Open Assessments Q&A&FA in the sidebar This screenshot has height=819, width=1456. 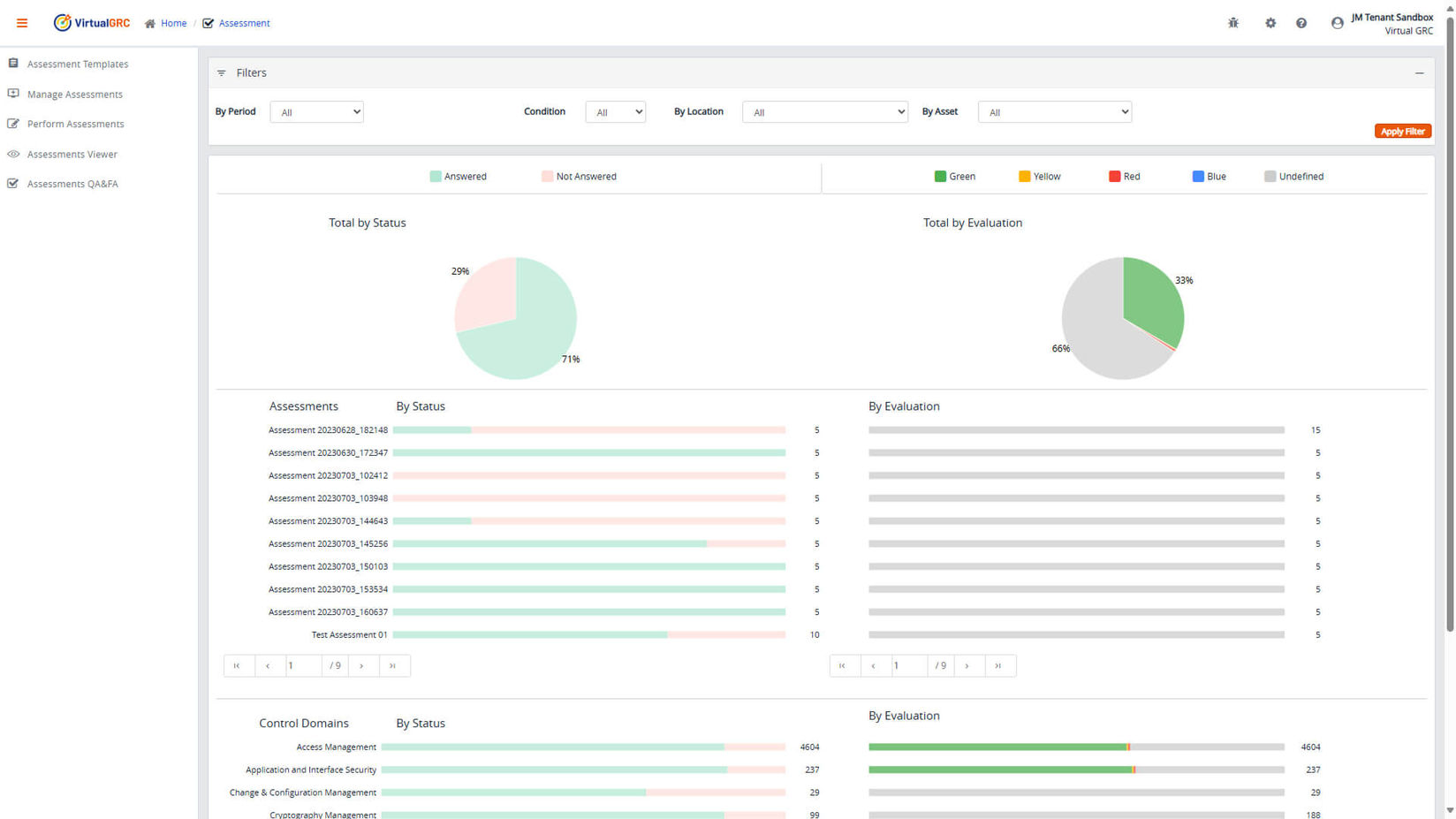(72, 184)
